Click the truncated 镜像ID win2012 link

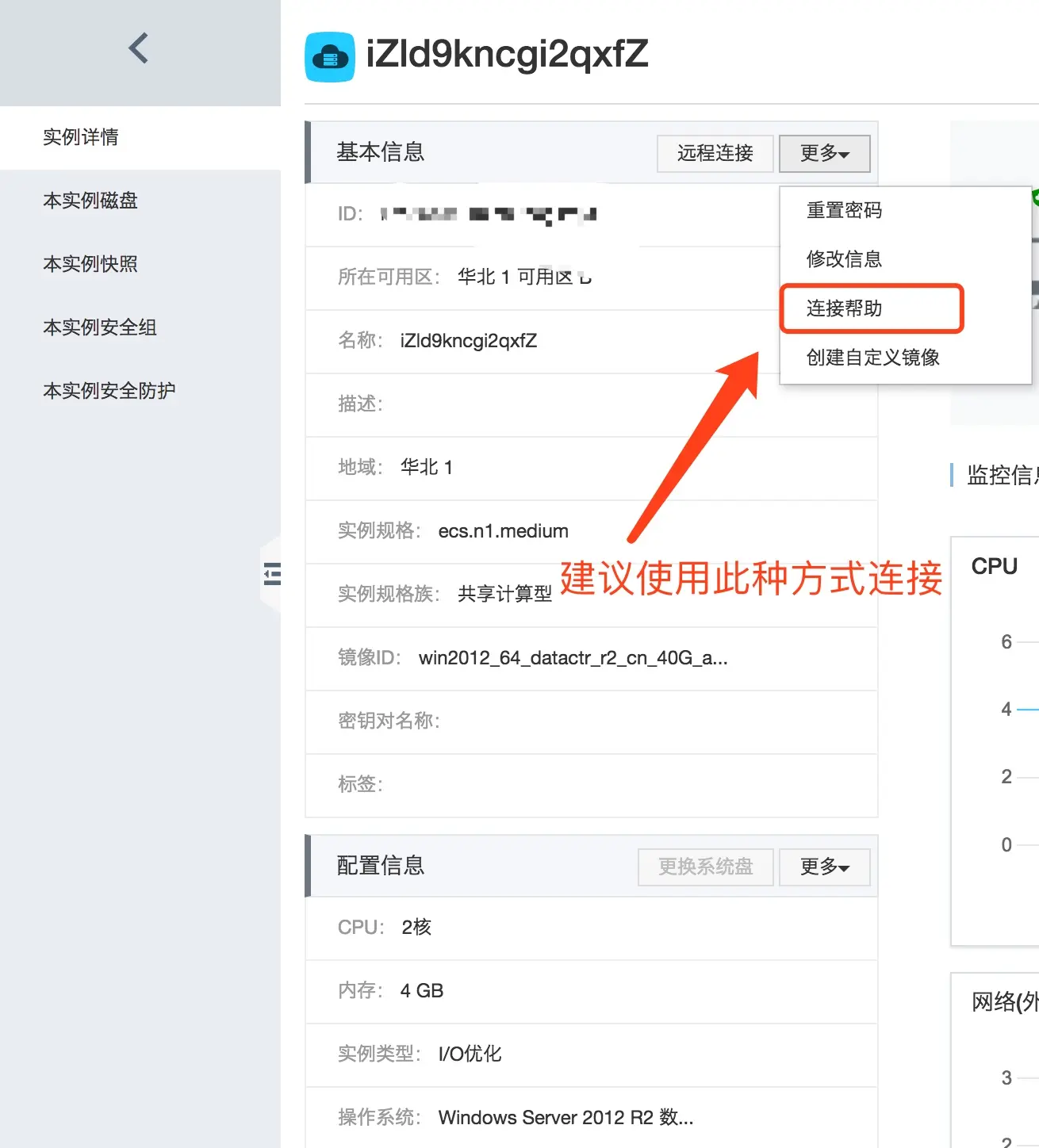click(x=574, y=658)
